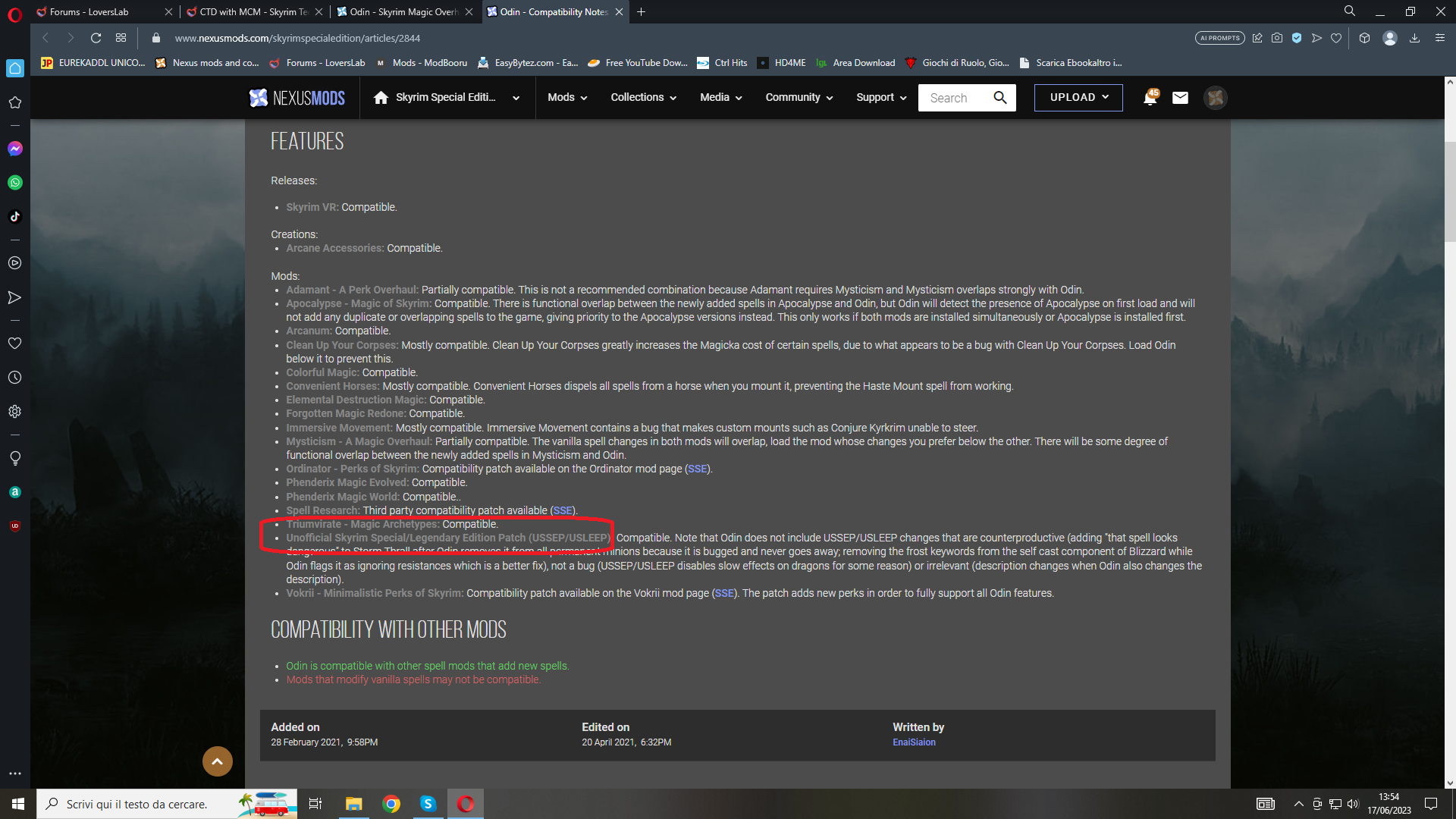Open Task View on taskbar
The height and width of the screenshot is (819, 1456).
(315, 804)
